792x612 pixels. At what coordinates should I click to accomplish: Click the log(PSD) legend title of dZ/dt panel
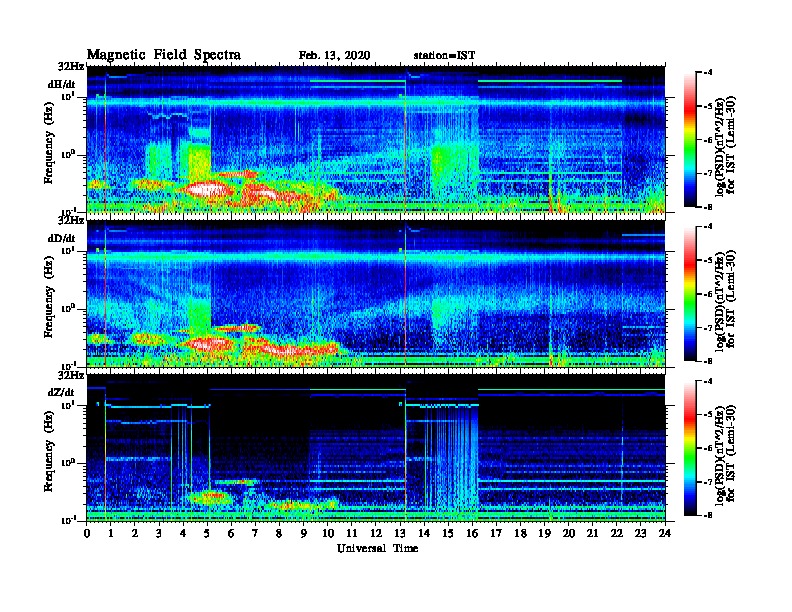pyautogui.click(x=725, y=453)
